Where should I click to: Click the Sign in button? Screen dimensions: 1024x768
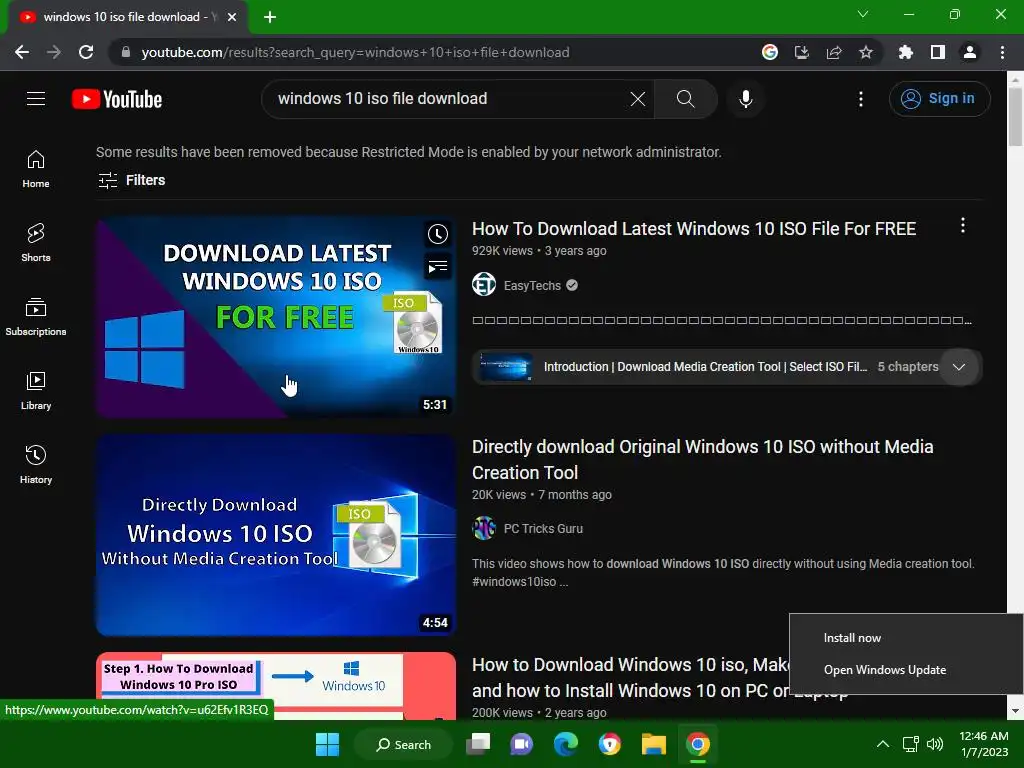939,99
